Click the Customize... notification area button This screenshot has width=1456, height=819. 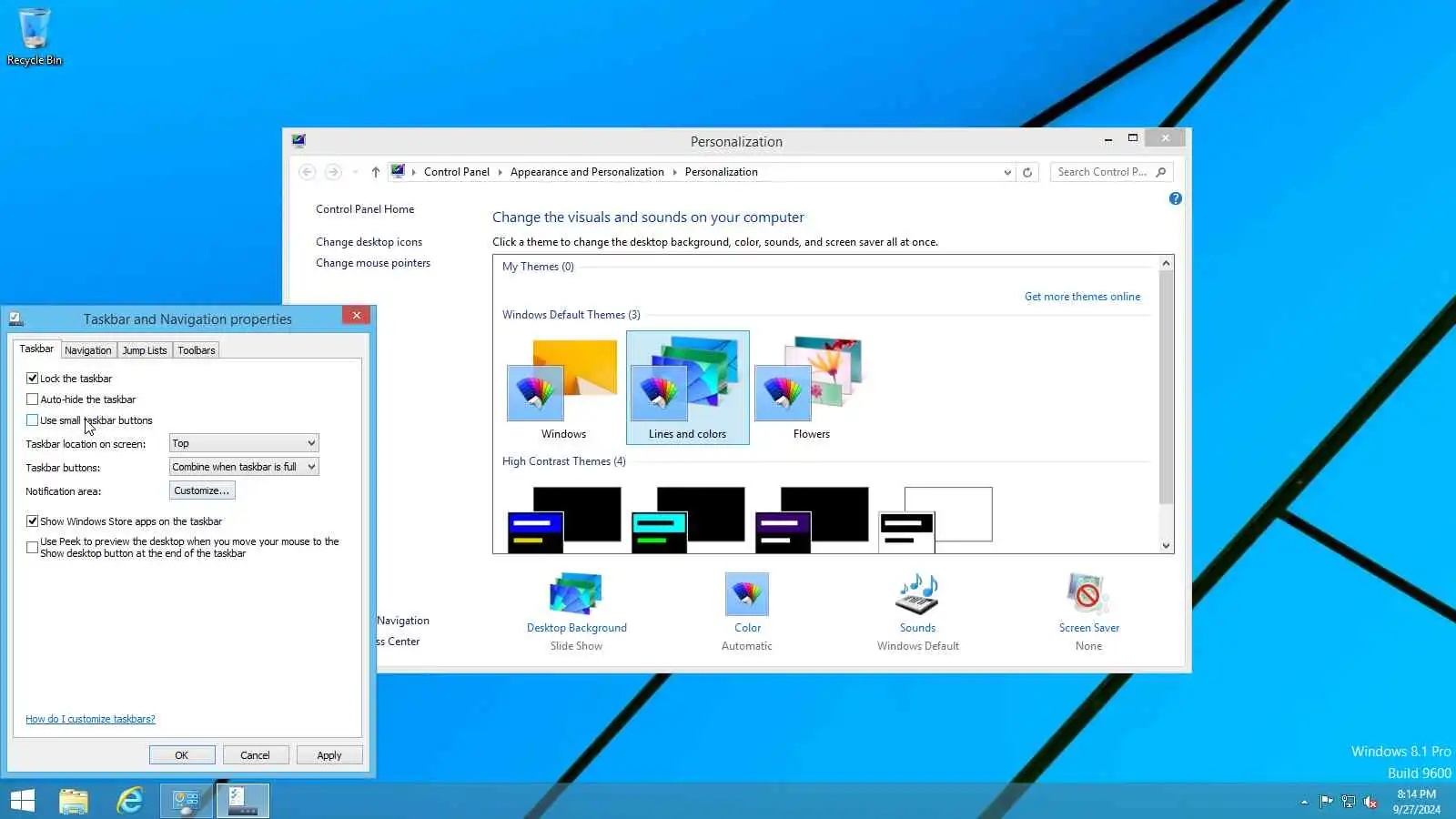202,490
